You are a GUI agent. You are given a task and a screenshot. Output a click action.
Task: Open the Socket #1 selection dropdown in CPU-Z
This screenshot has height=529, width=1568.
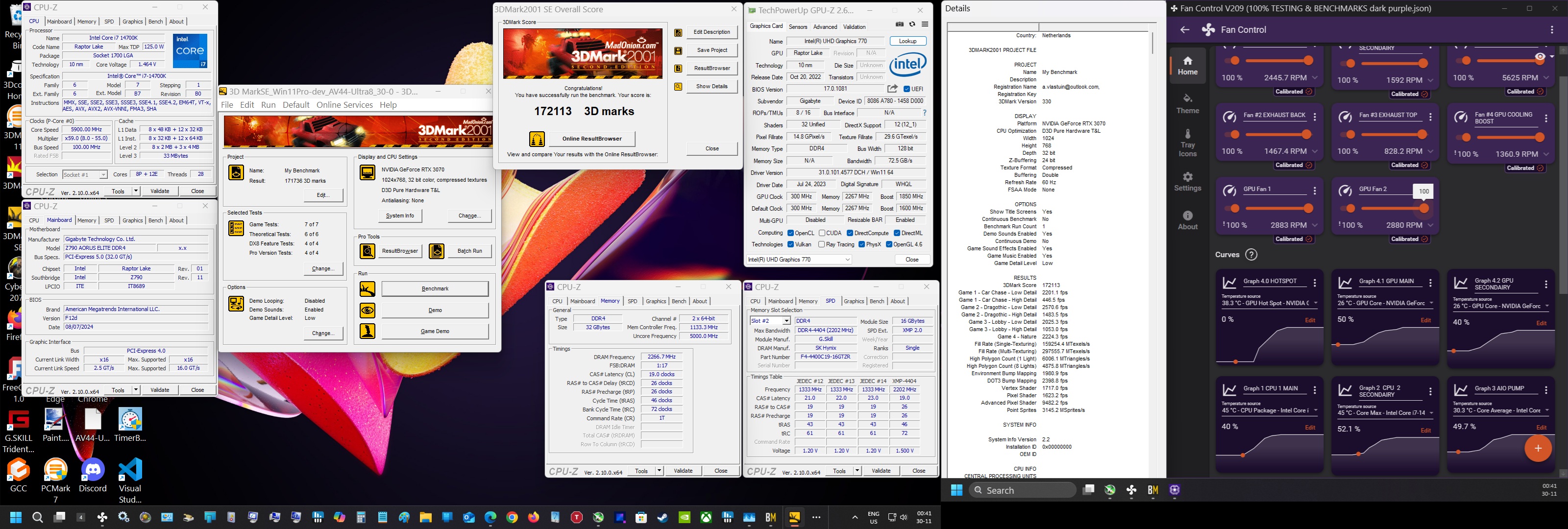click(x=85, y=175)
